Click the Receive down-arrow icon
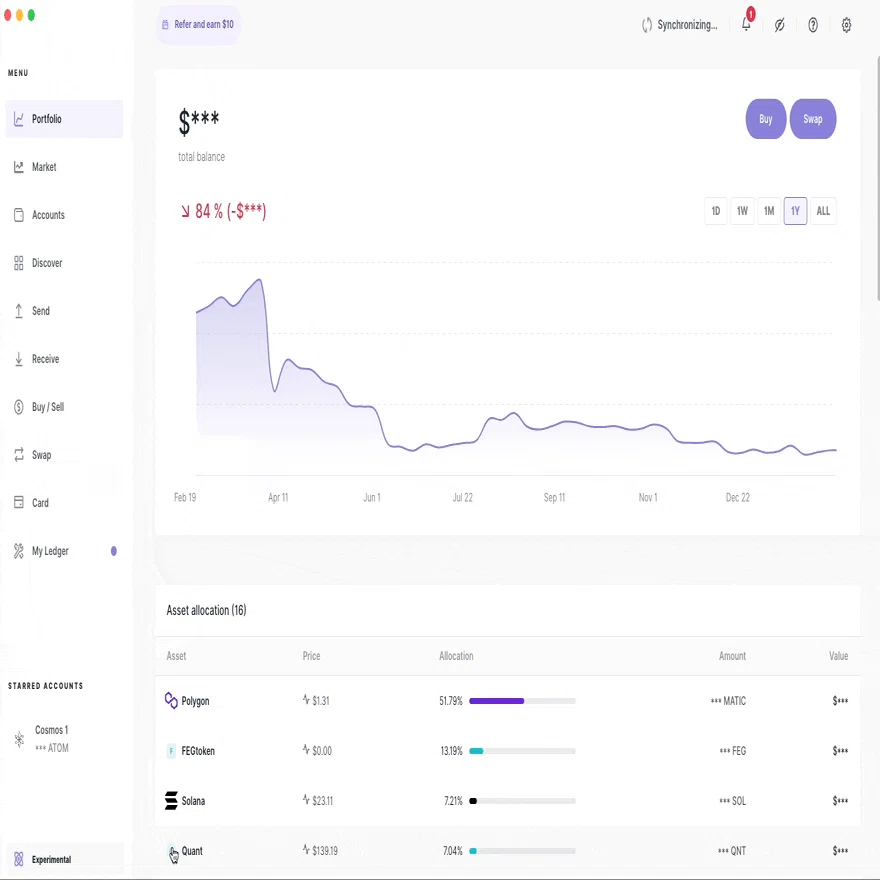Screen dimensions: 880x880 click(x=19, y=359)
